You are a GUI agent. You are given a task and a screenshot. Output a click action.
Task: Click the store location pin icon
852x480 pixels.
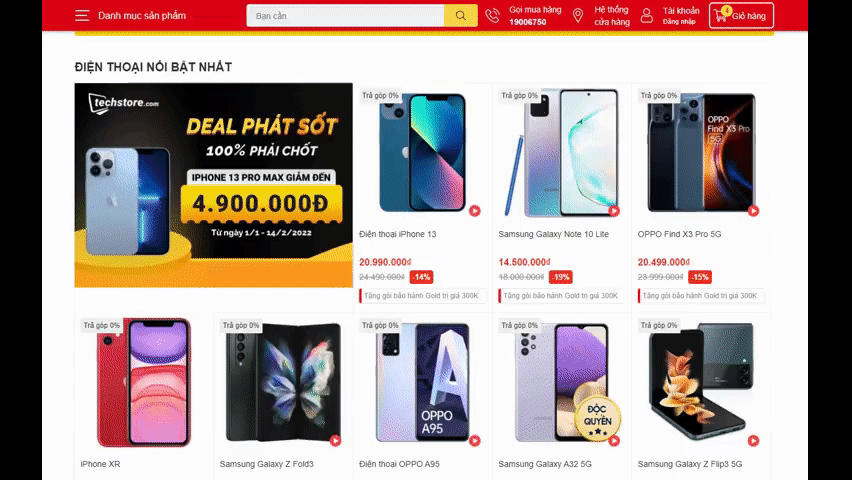point(578,15)
